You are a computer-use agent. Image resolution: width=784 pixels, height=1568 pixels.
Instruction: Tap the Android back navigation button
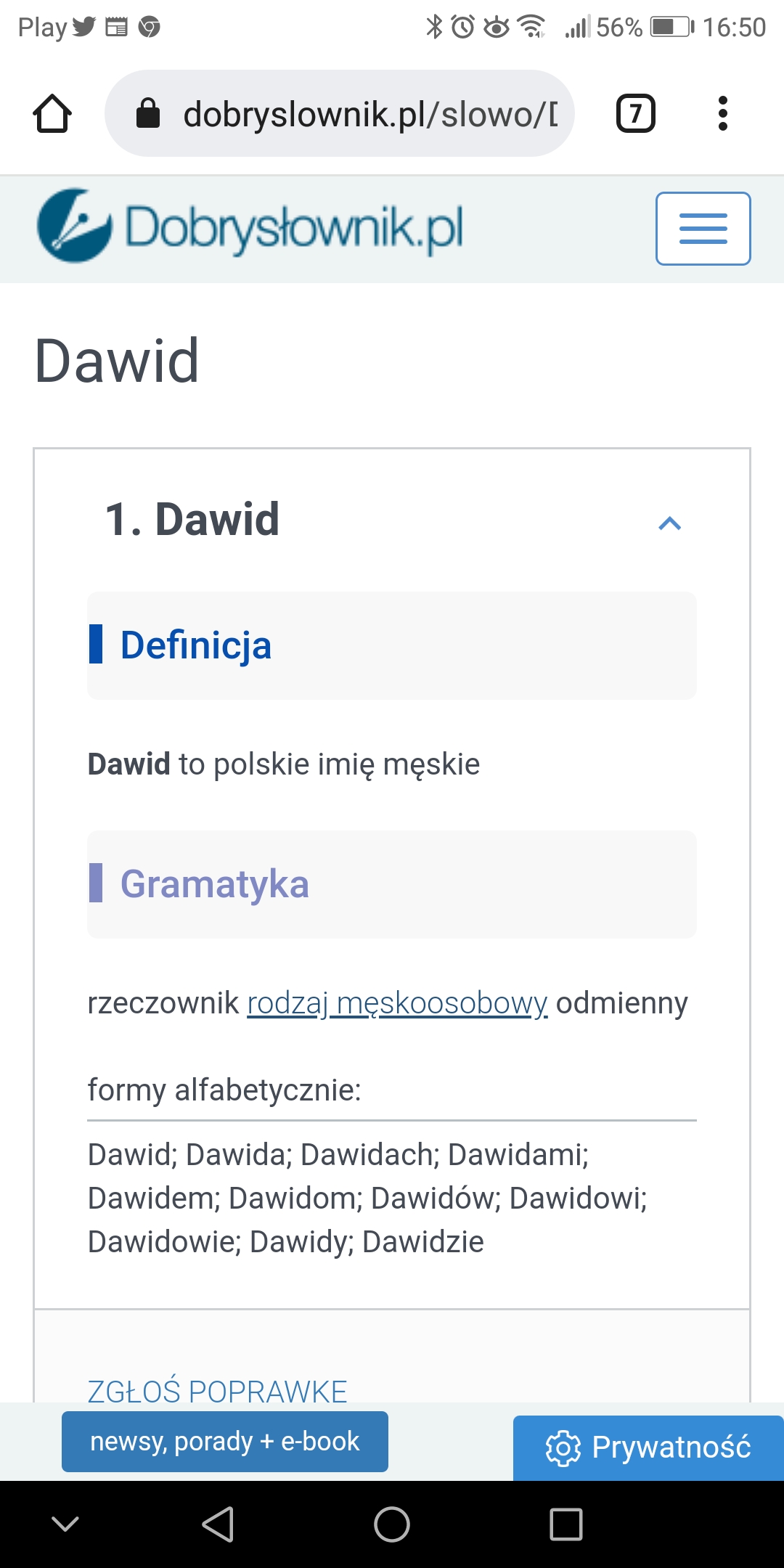point(218,1524)
